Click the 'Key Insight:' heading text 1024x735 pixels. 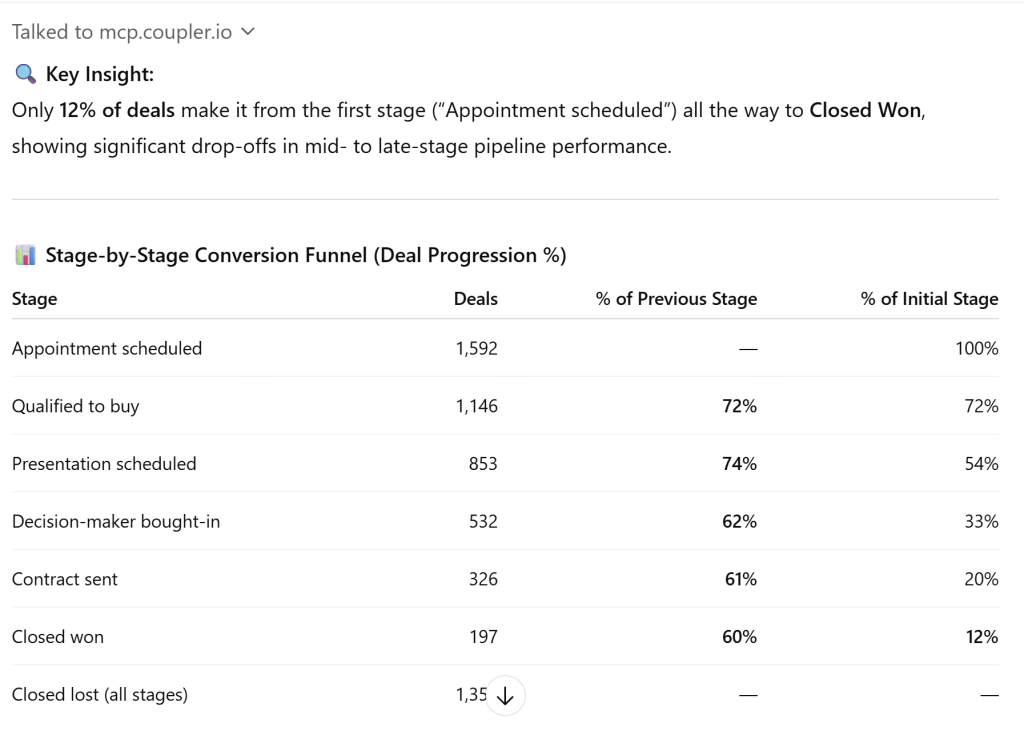pyautogui.click(x=100, y=74)
